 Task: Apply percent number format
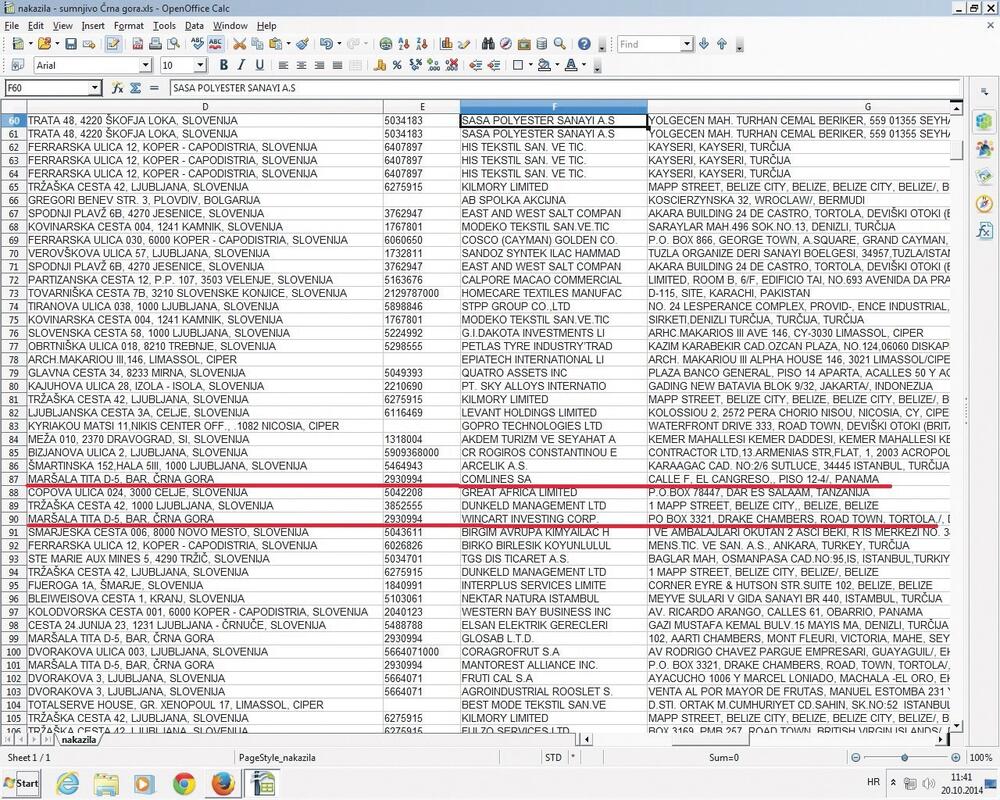(397, 65)
